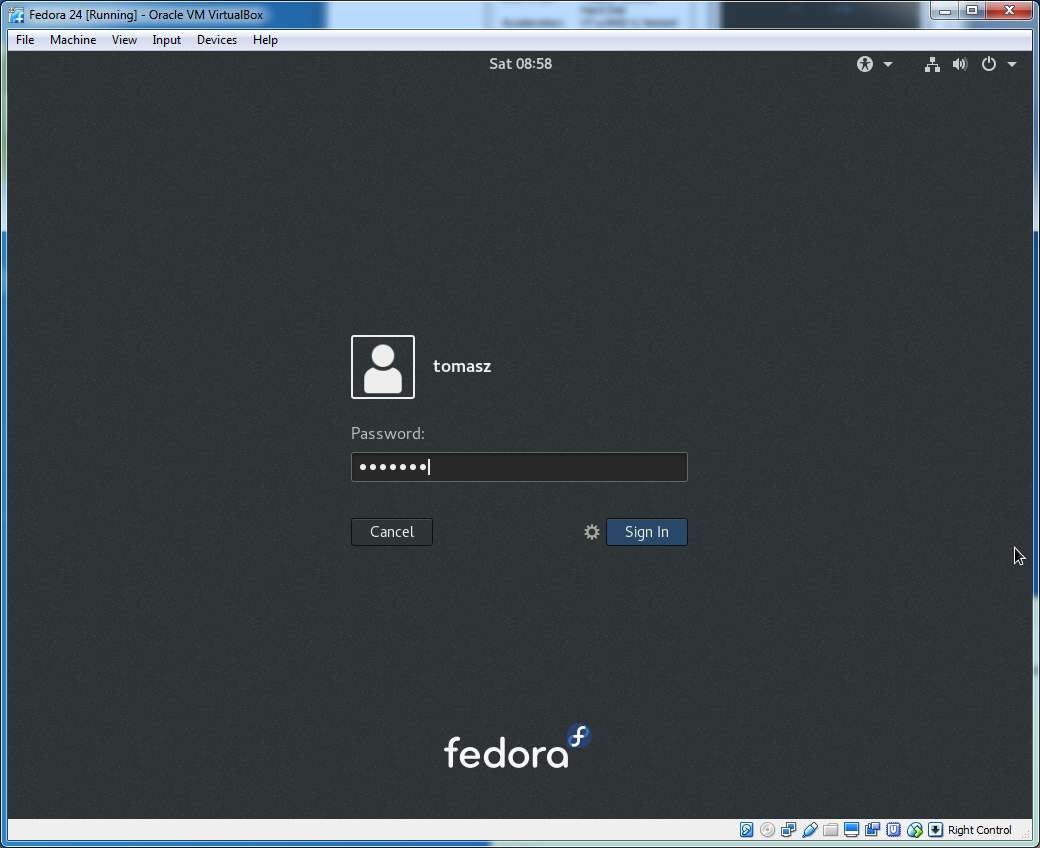Open session options gear icon
The image size is (1040, 848).
pyautogui.click(x=592, y=532)
